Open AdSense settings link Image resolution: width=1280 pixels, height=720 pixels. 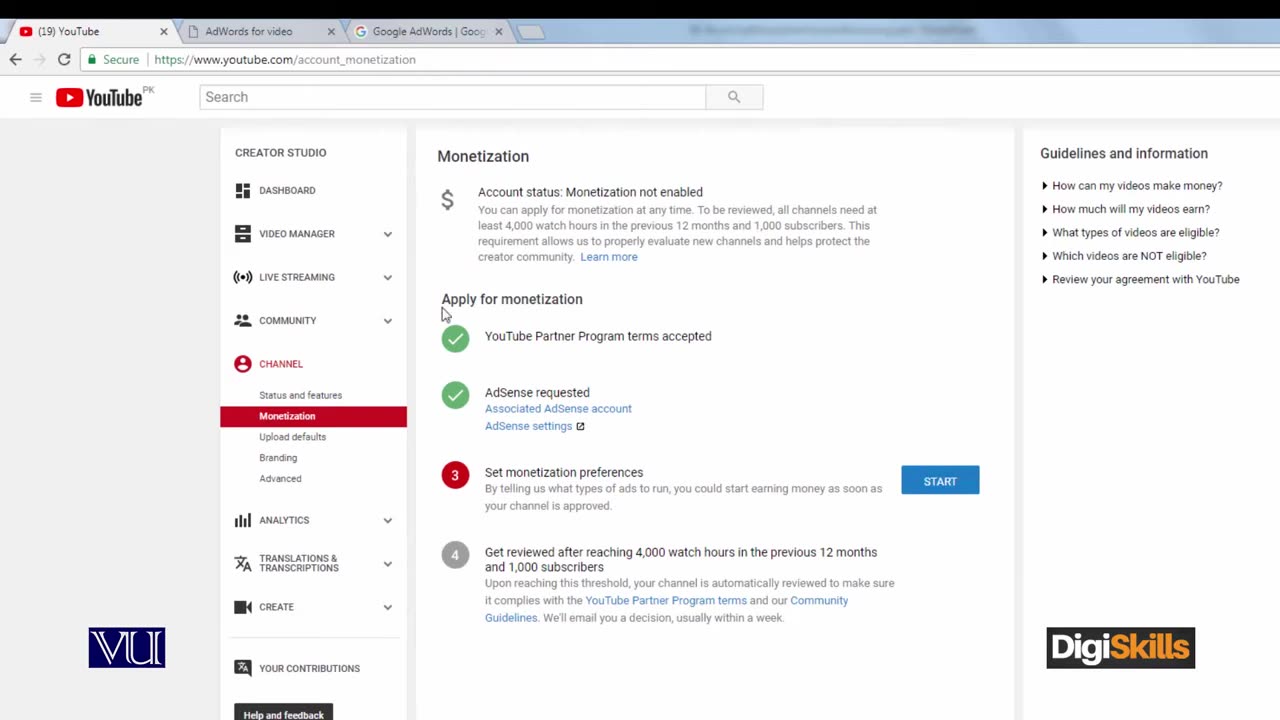tap(528, 426)
